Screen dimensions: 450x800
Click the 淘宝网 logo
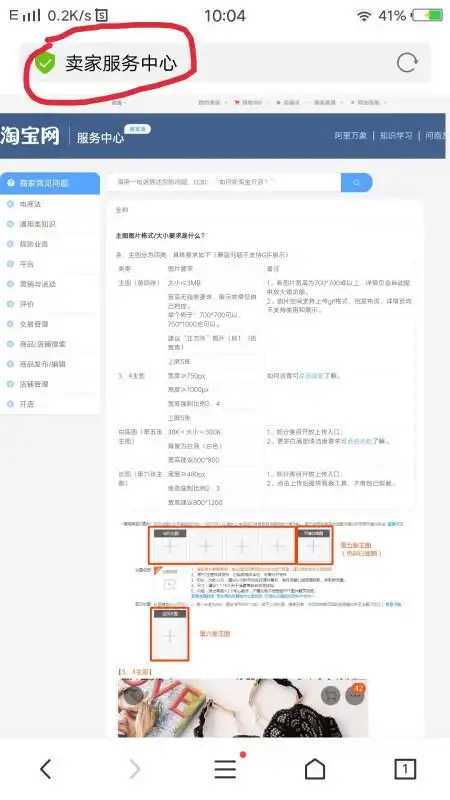[30, 136]
